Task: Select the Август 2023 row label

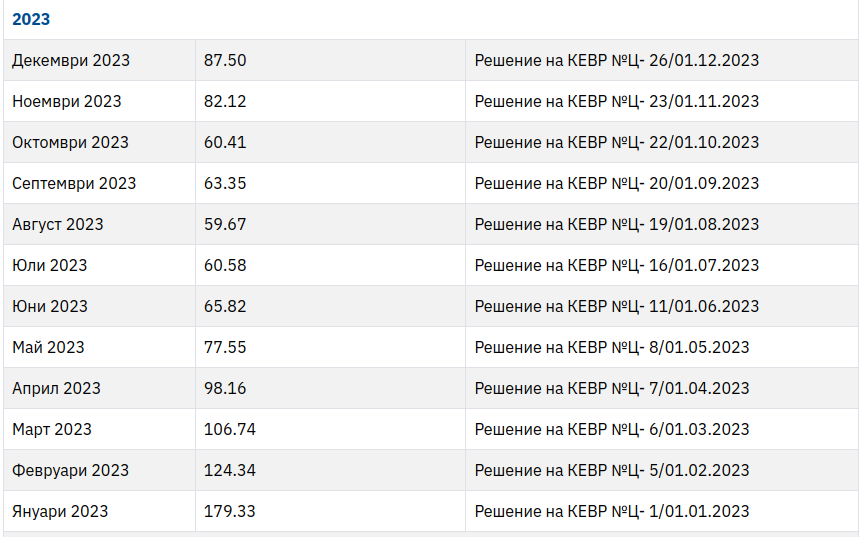Action: tap(58, 224)
